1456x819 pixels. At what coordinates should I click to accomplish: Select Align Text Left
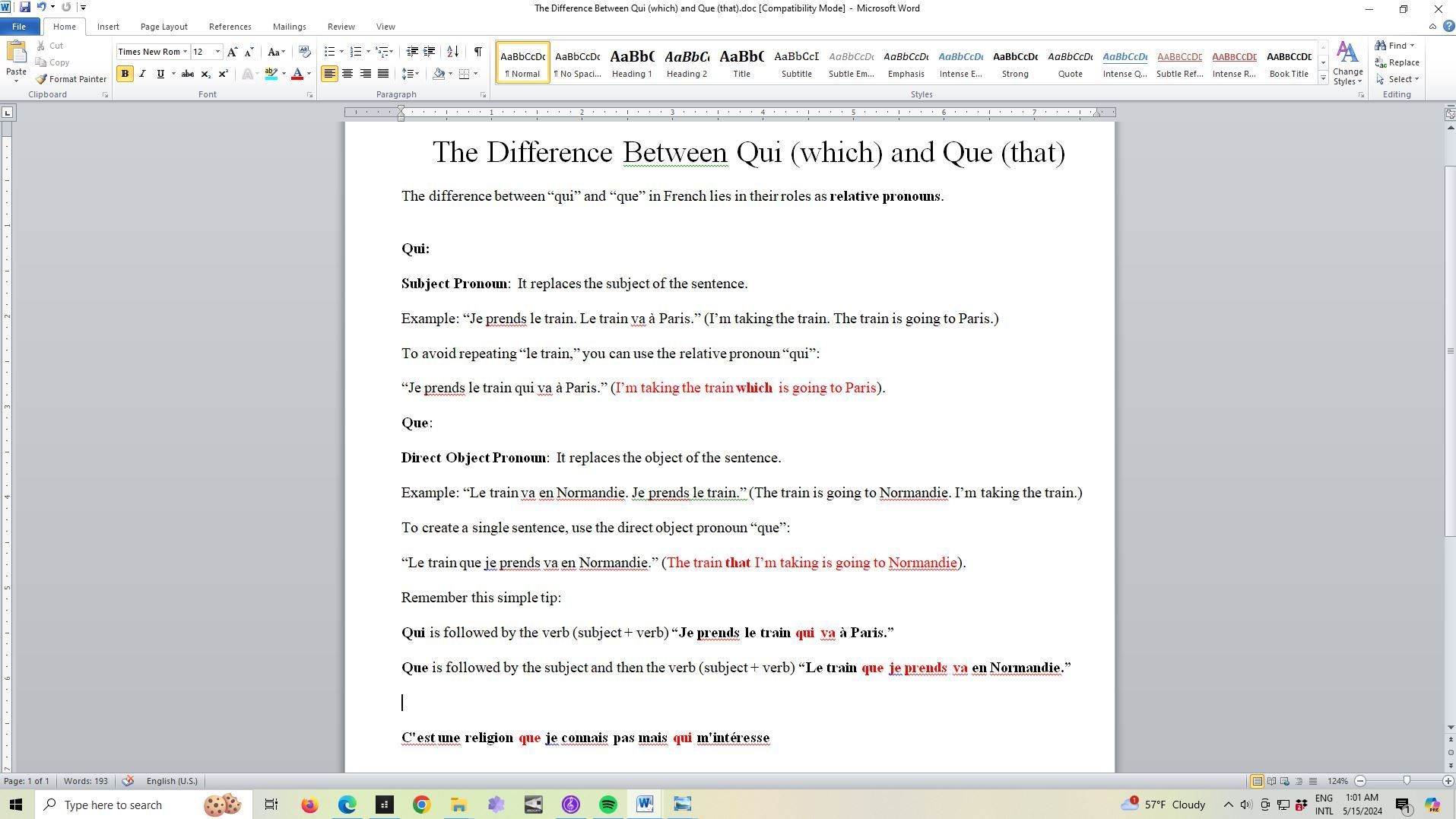pos(329,74)
